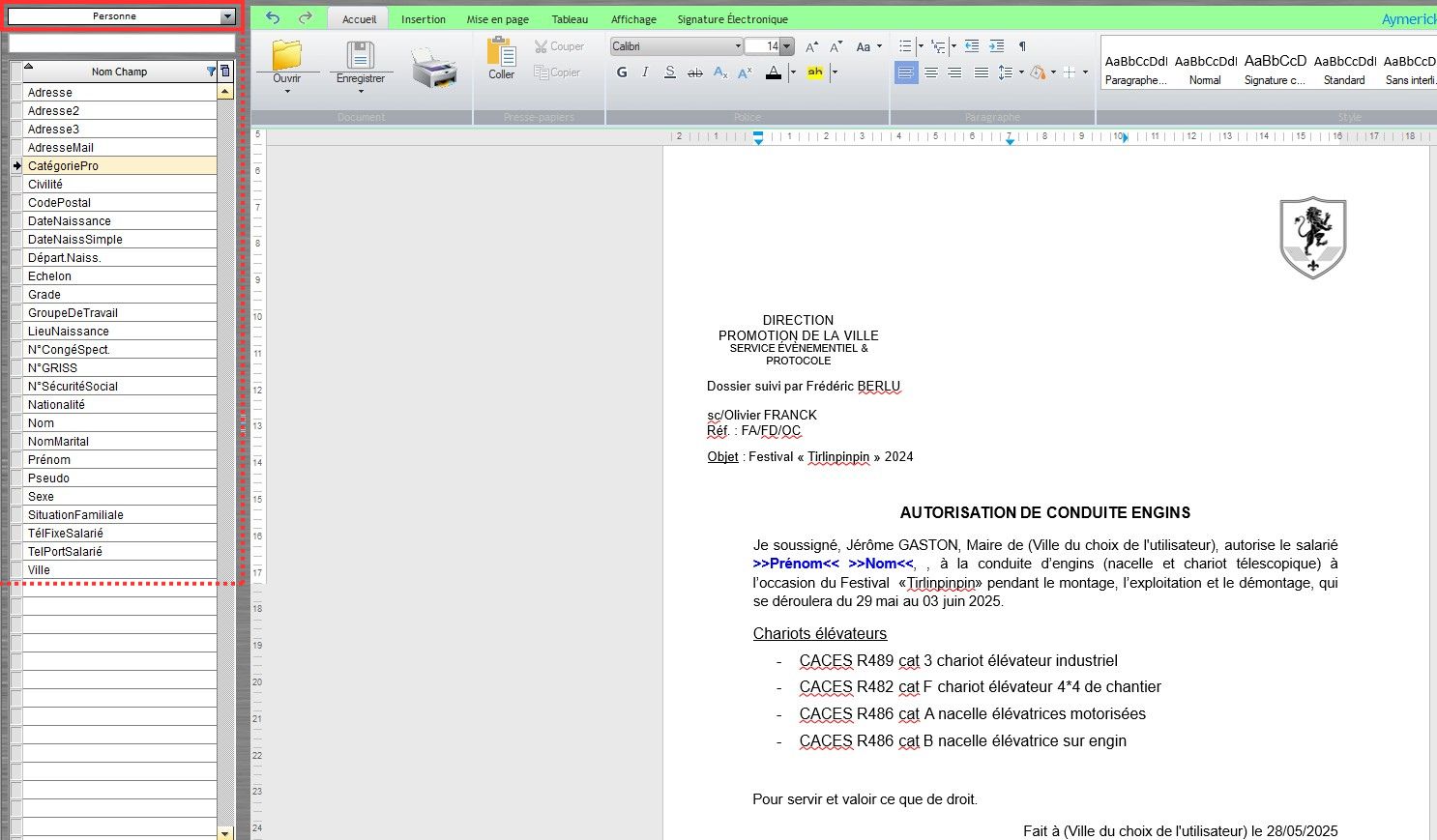Click the Enregistrer button
Image resolution: width=1437 pixels, height=840 pixels.
click(361, 63)
